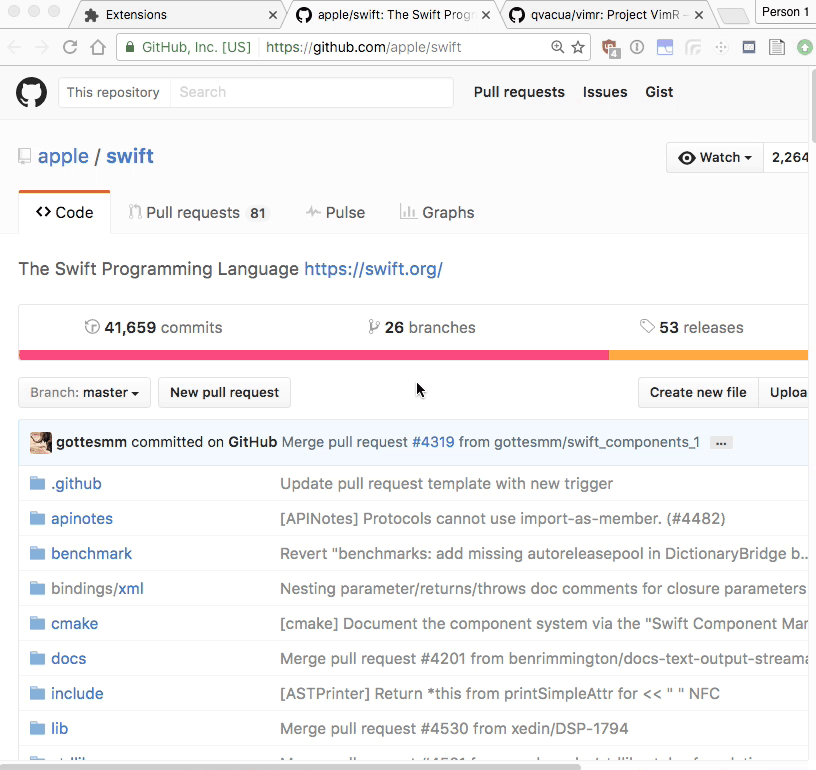This screenshot has height=770, width=816.
Task: Open Issues in the top navigation
Action: tap(605, 92)
